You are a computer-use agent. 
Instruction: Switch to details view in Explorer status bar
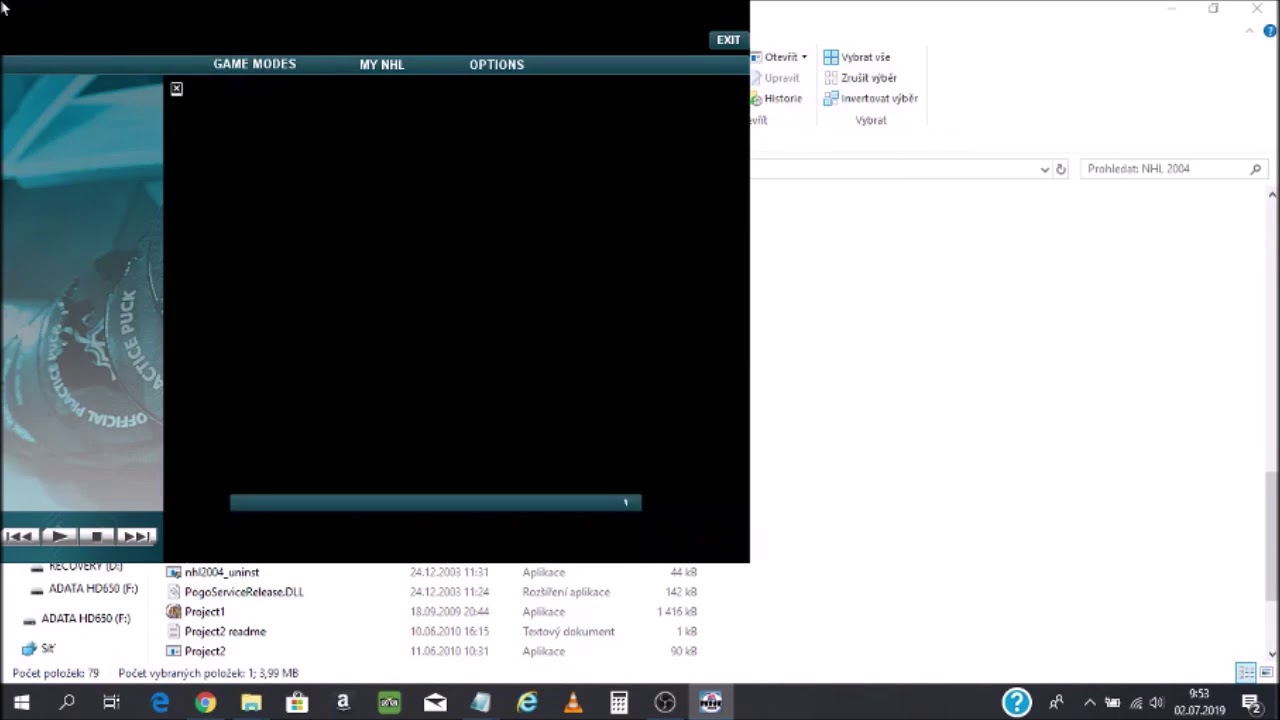pyautogui.click(x=1246, y=672)
